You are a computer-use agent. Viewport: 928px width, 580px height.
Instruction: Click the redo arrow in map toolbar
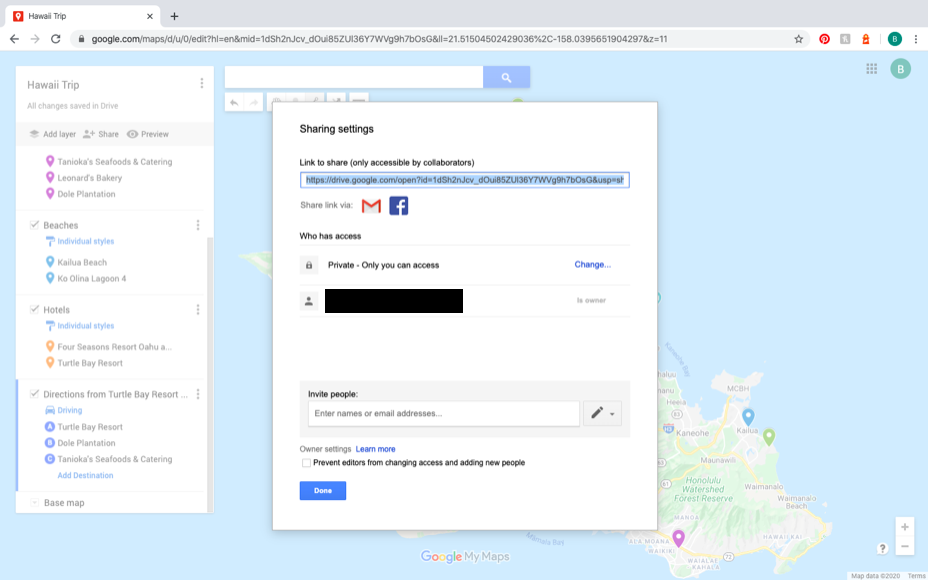click(253, 102)
